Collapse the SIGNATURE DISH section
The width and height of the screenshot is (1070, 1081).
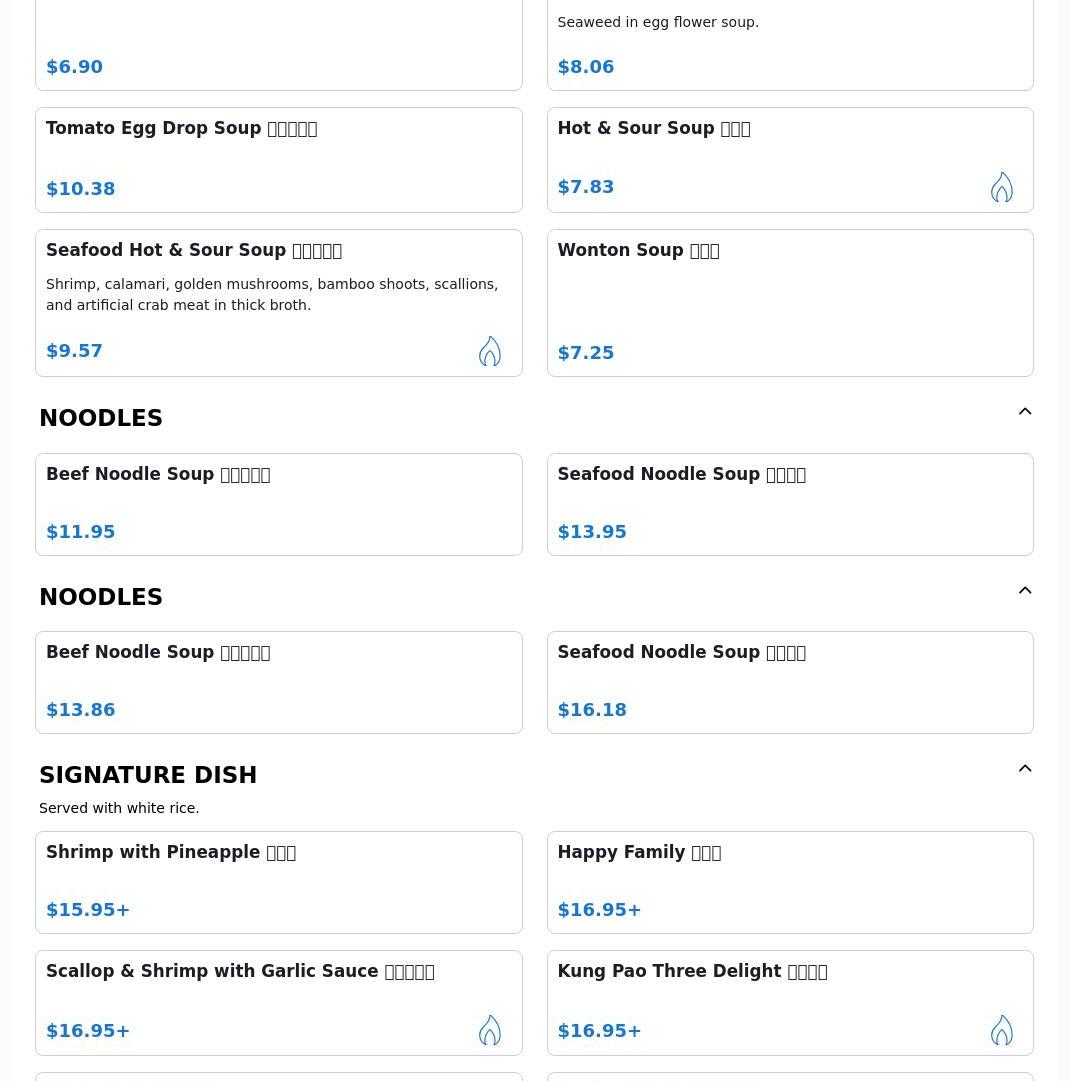[1025, 769]
